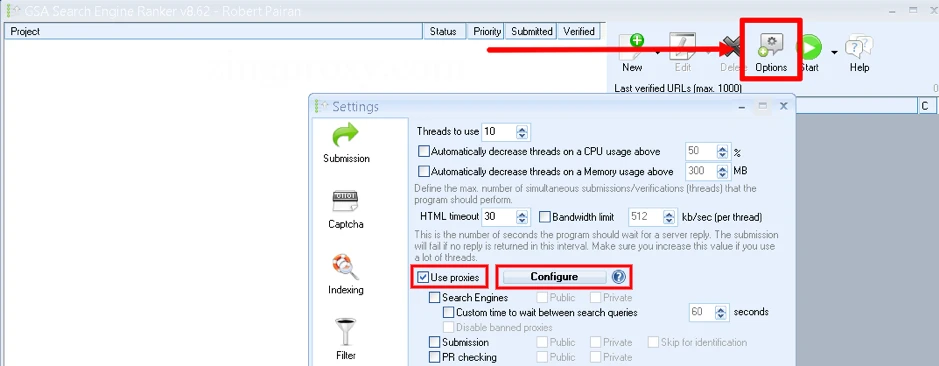Sort by the Submitted column header

532,31
